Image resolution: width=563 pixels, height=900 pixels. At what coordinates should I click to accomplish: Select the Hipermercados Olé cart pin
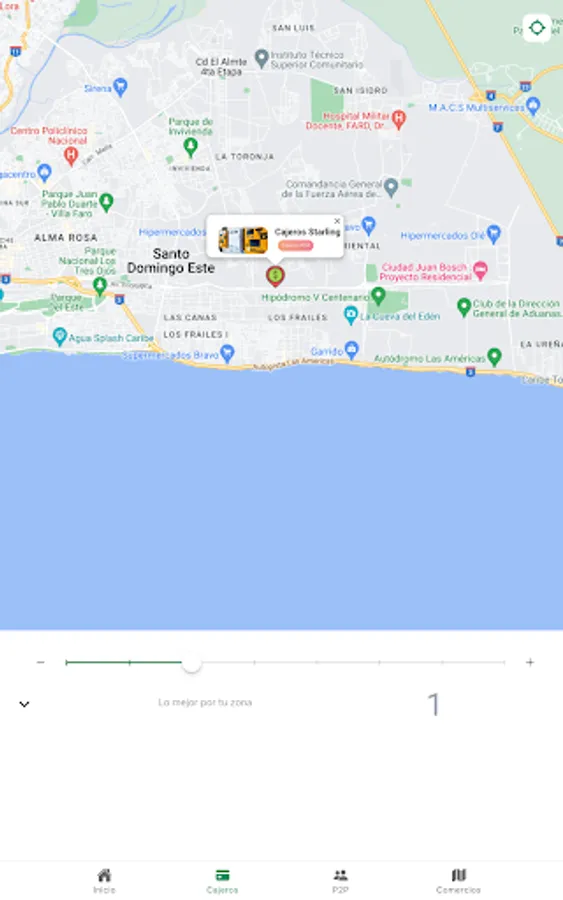[x=494, y=234]
